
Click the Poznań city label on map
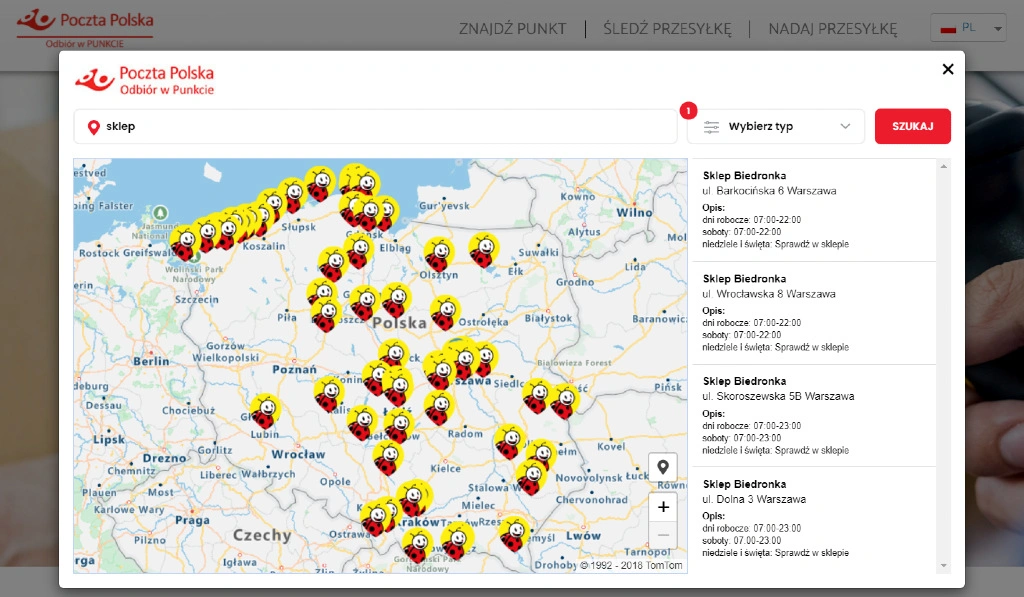(x=295, y=370)
